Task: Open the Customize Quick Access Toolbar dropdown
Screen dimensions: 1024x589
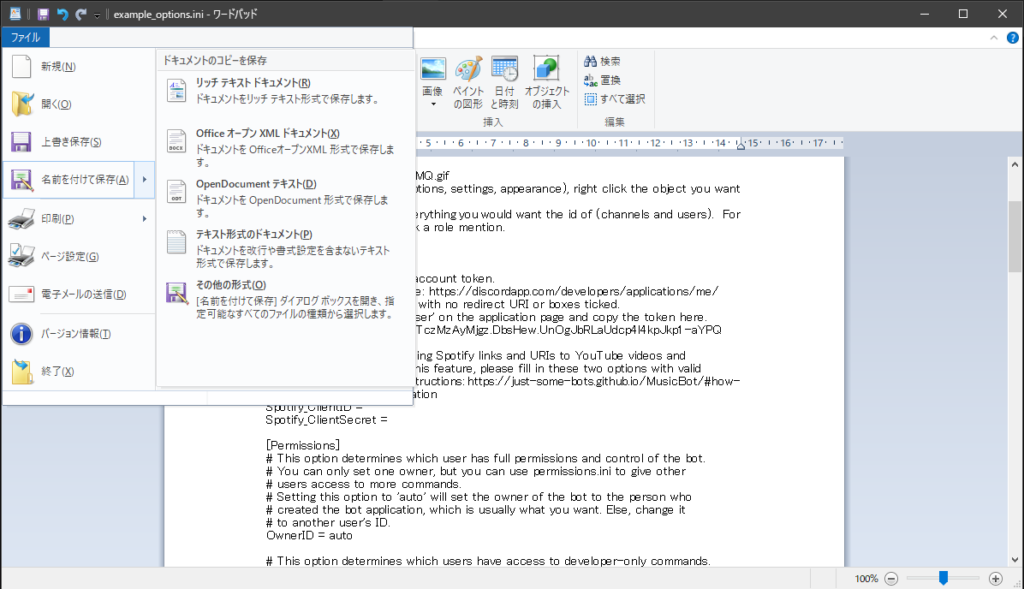Action: click(97, 14)
